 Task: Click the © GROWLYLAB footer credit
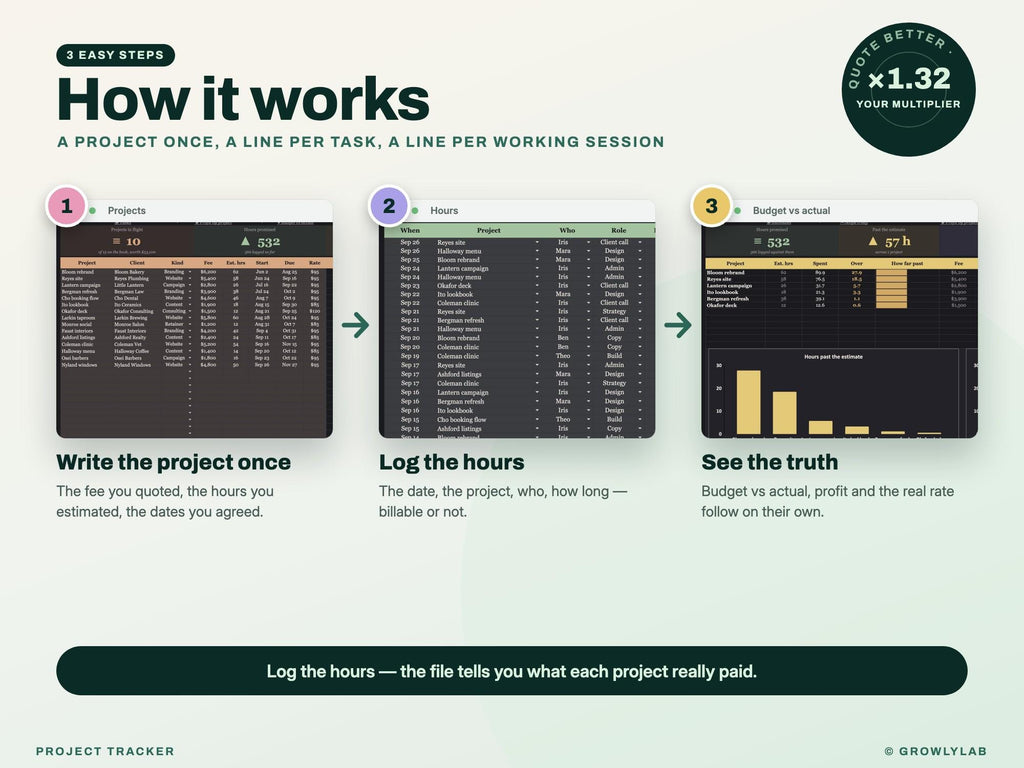click(936, 751)
